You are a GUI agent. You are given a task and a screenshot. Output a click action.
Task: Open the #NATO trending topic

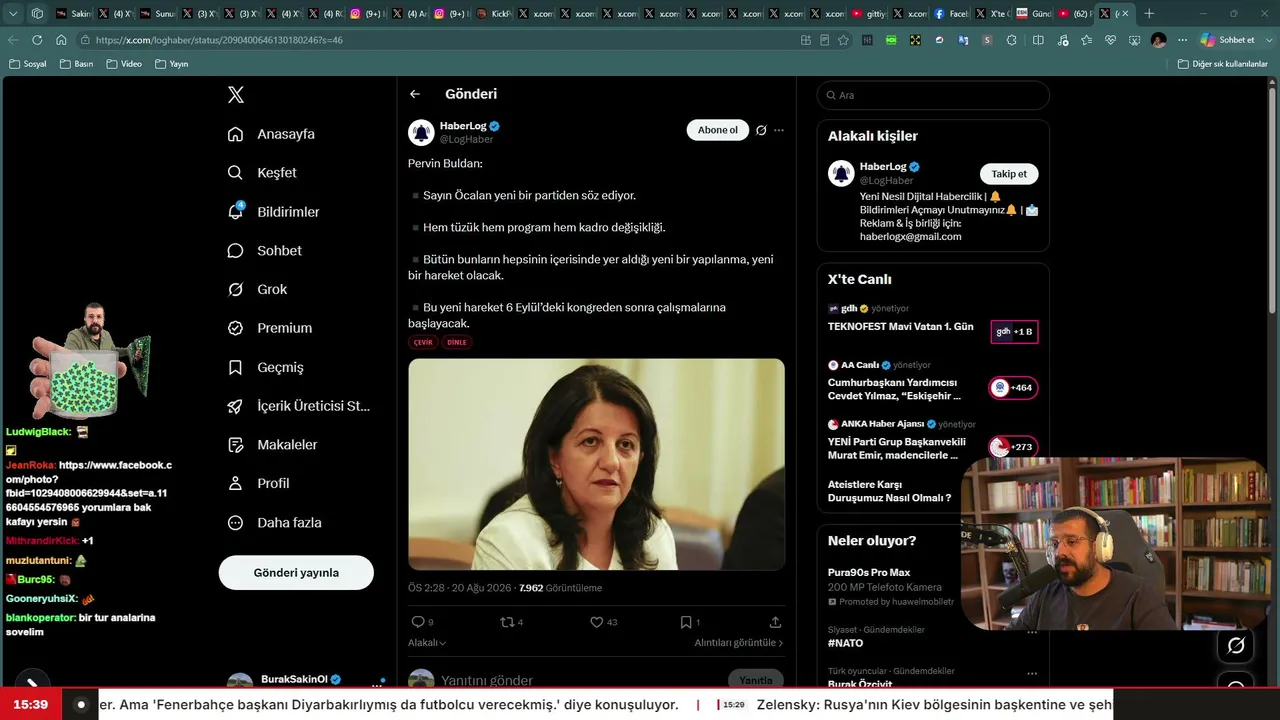pyautogui.click(x=845, y=643)
